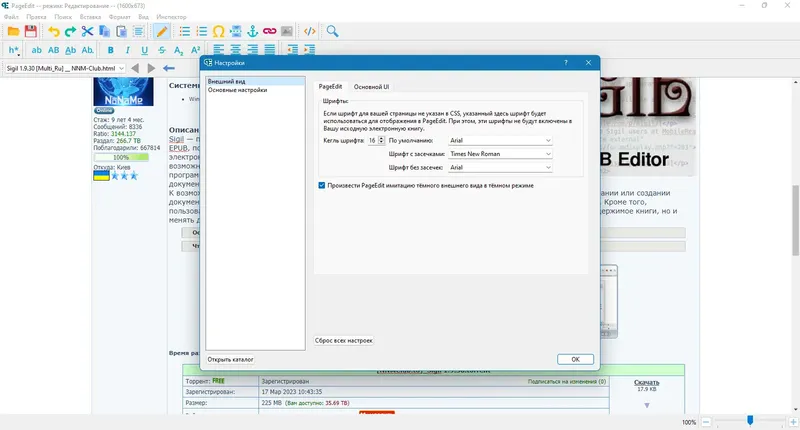Insert an image file icon

pyautogui.click(x=287, y=32)
